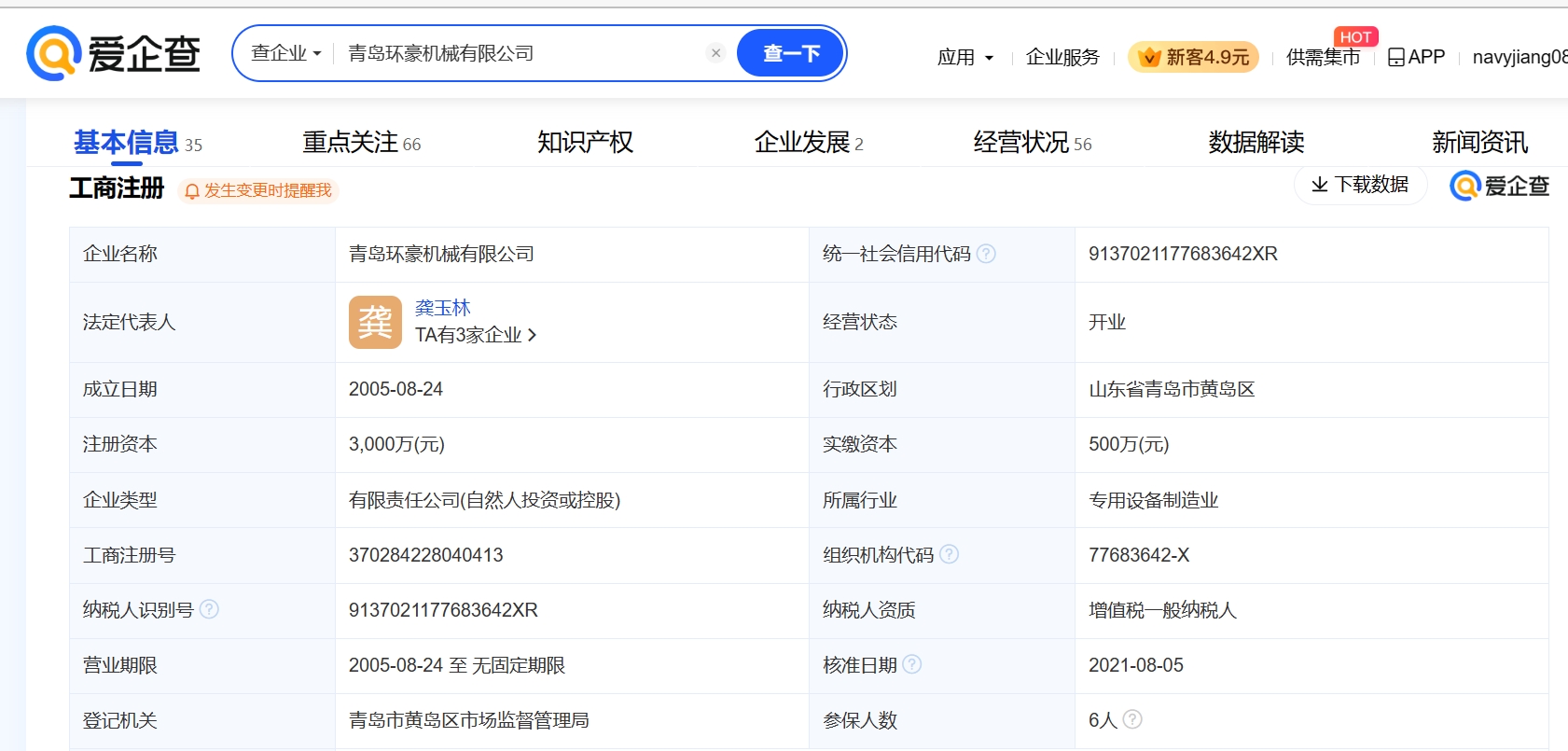Click the 查一下 search button

click(791, 53)
